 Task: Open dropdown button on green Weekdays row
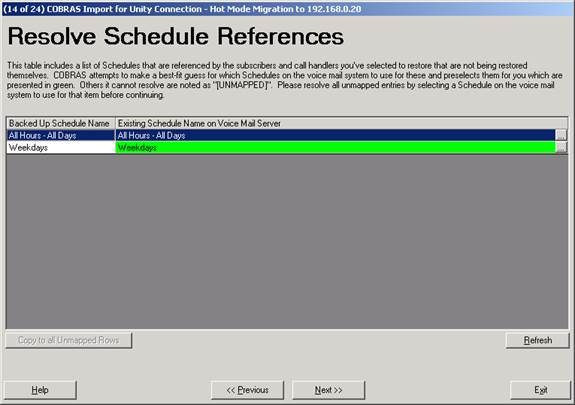[x=561, y=147]
